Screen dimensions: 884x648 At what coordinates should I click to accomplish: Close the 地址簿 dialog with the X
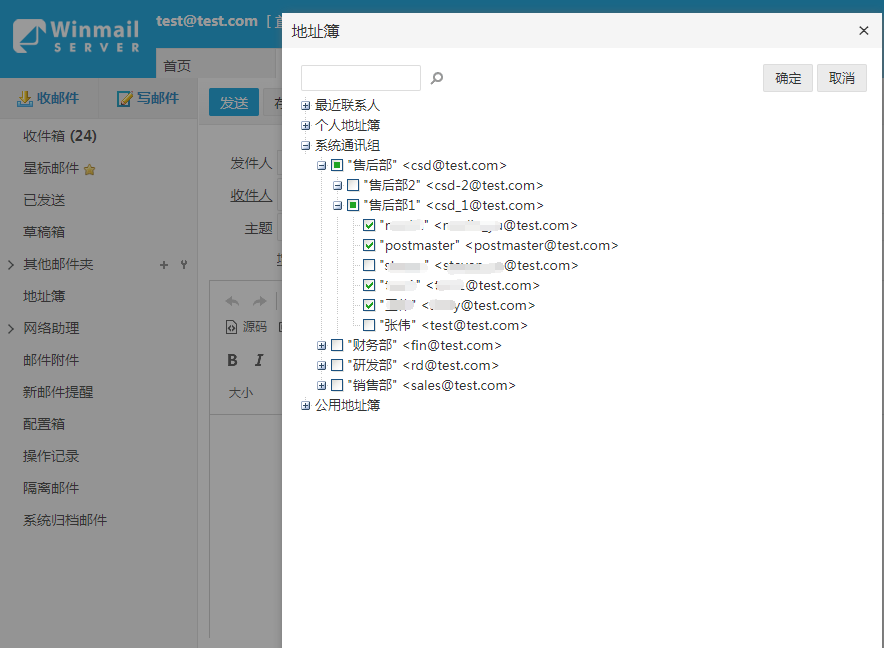point(864,31)
